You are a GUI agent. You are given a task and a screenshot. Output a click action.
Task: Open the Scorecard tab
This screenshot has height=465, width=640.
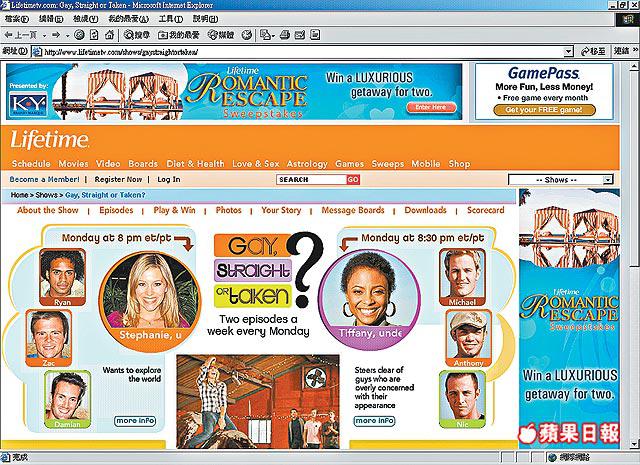(x=486, y=210)
